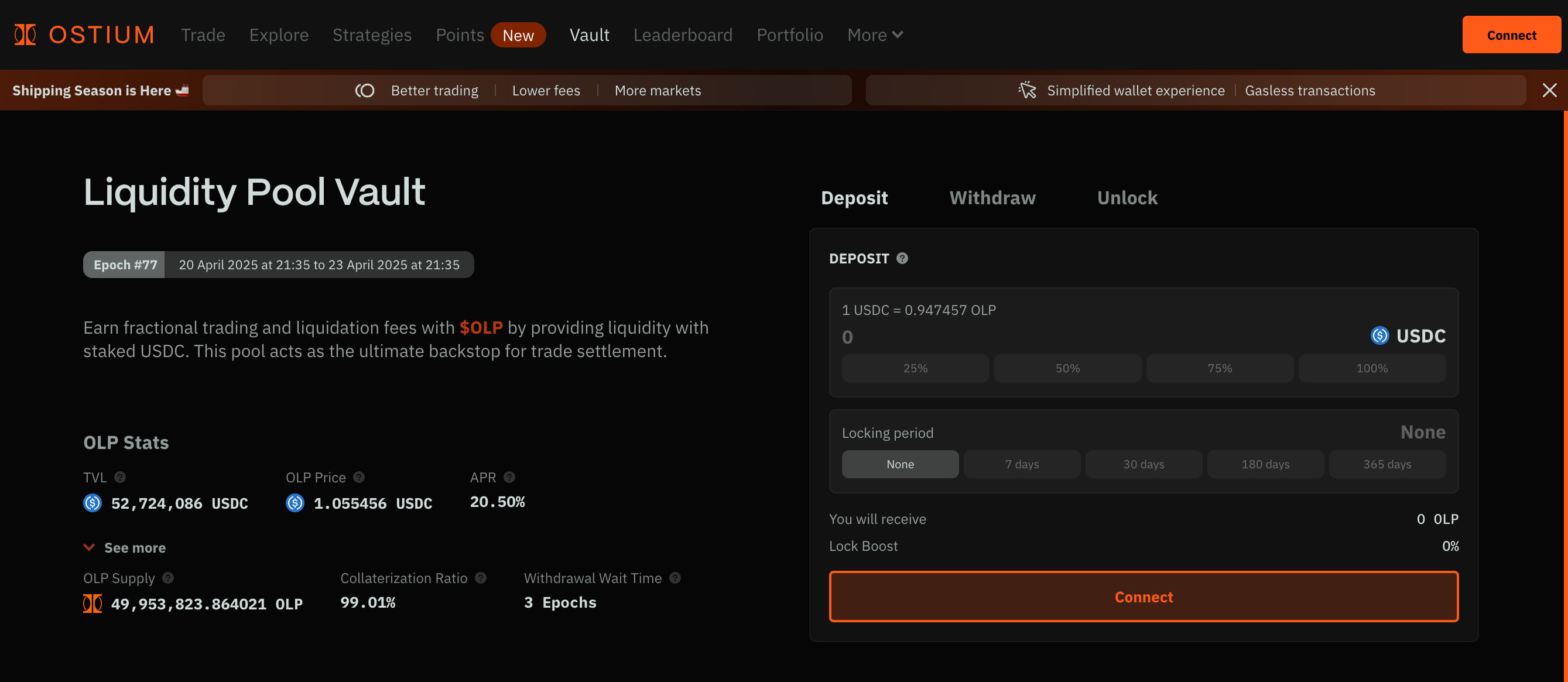Viewport: 1568px width, 682px height.
Task: Choose the 25% deposit amount
Action: (x=916, y=368)
